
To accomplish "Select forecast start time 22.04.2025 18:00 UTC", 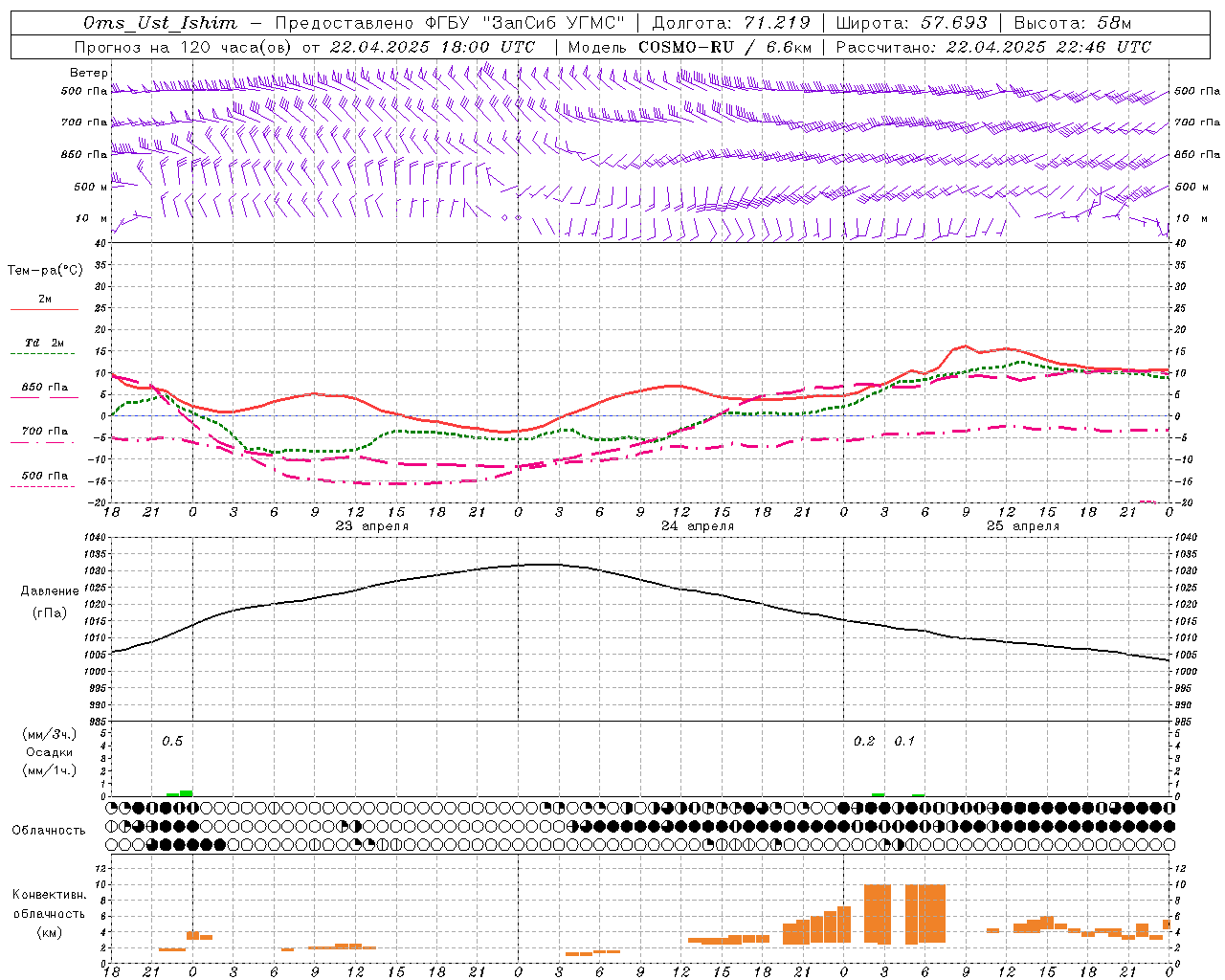I will (x=433, y=47).
